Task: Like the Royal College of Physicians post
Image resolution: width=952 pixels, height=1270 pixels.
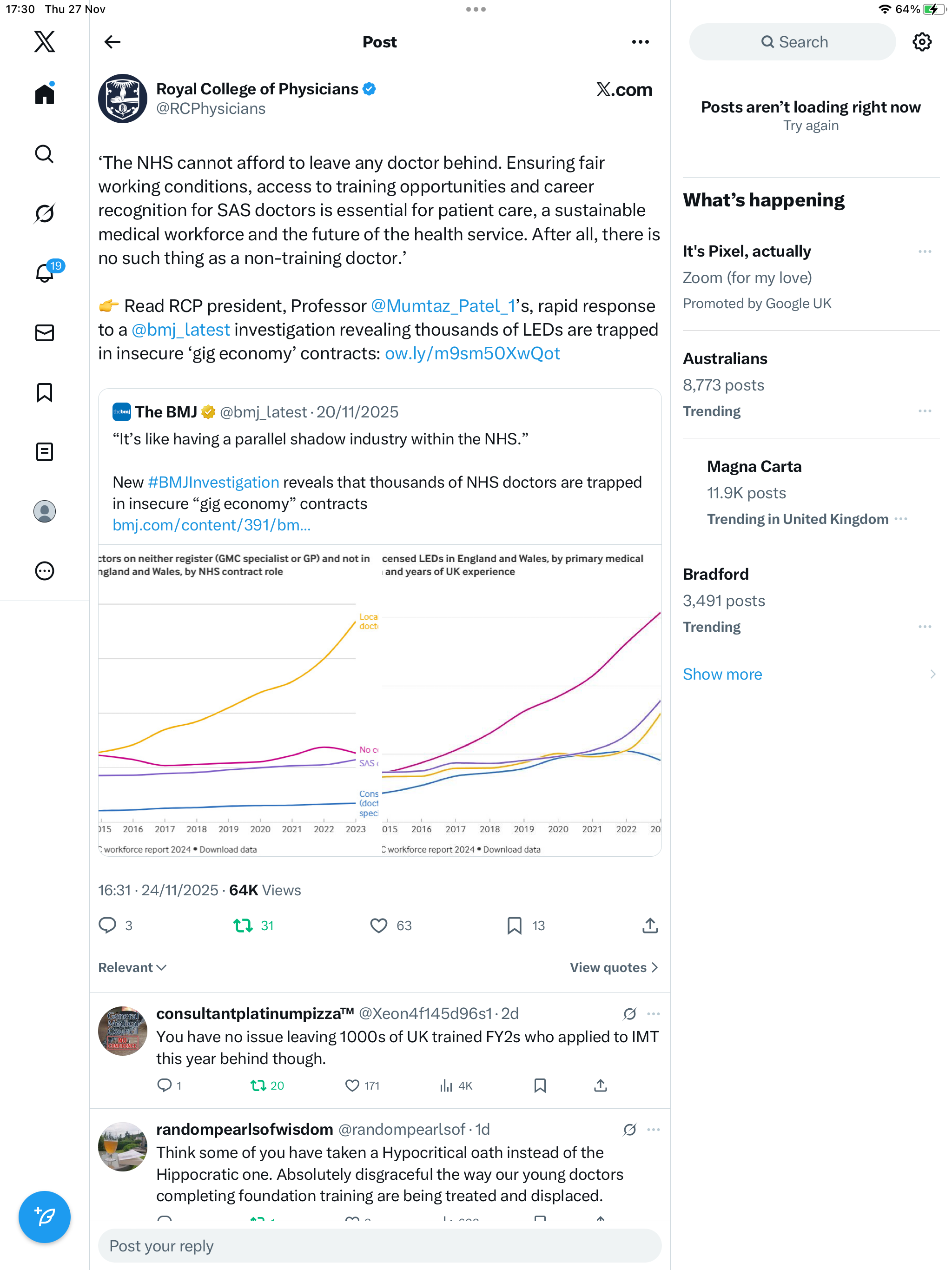Action: click(378, 925)
